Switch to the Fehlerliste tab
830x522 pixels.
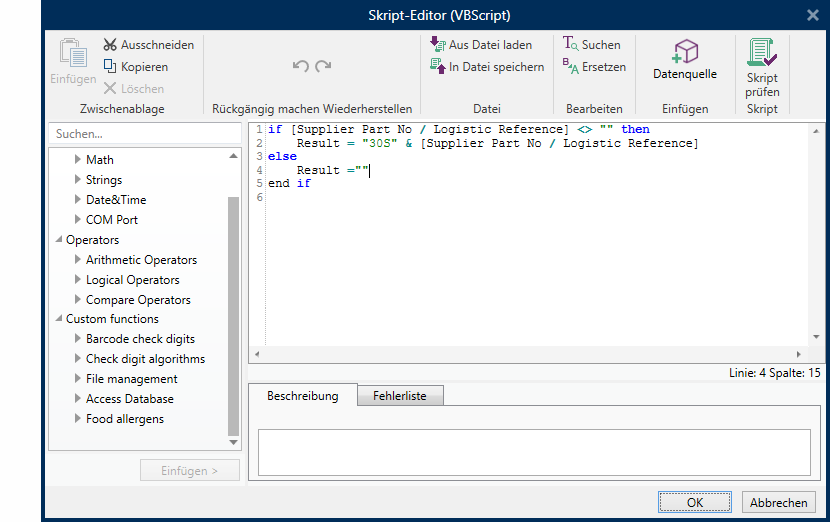click(400, 395)
